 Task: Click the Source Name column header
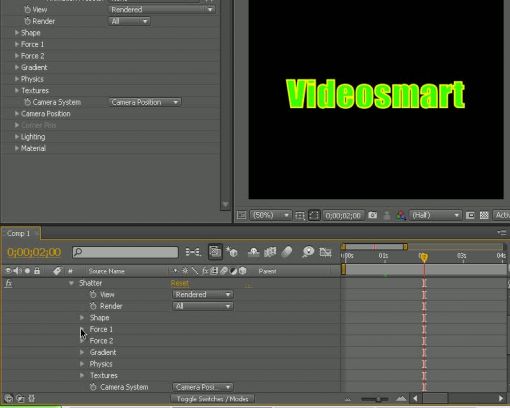tap(107, 271)
